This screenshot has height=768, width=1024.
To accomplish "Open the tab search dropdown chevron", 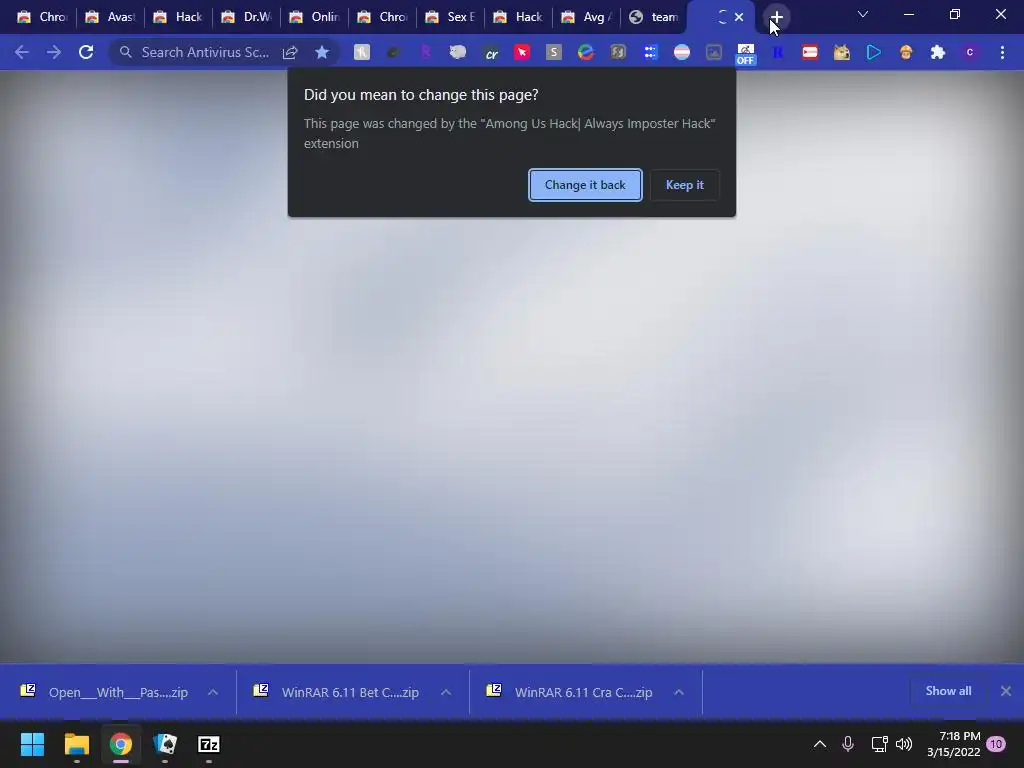I will (x=863, y=14).
